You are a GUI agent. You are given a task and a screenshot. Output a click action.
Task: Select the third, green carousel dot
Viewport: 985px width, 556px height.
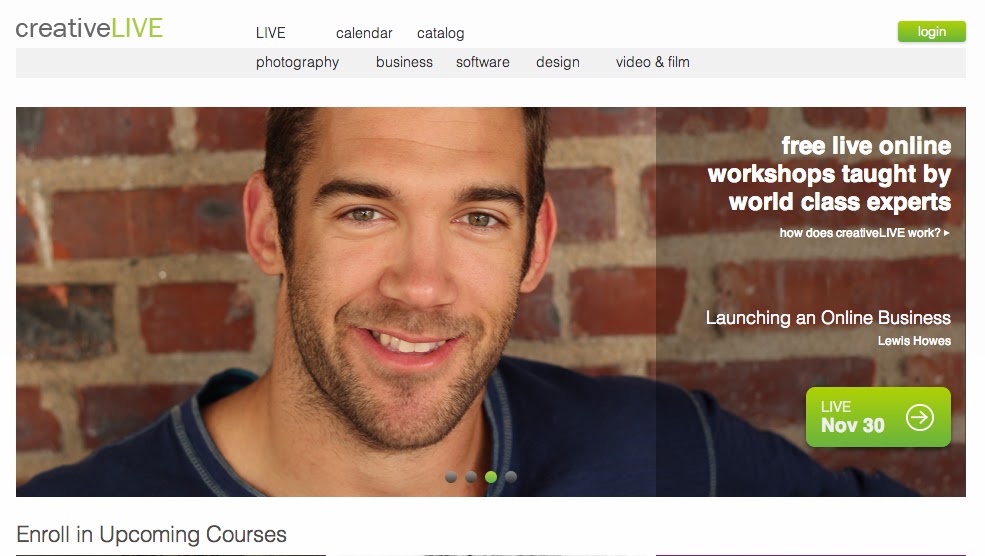pyautogui.click(x=491, y=477)
